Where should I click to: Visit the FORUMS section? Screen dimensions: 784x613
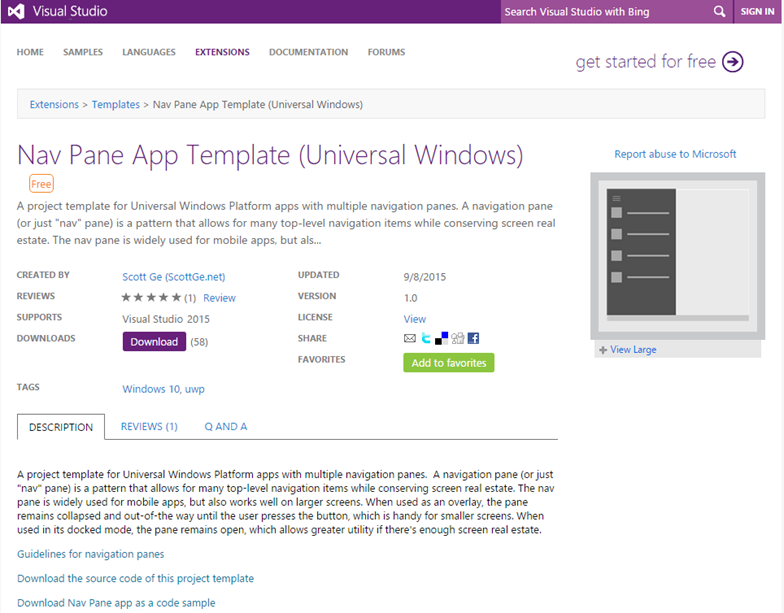point(386,52)
